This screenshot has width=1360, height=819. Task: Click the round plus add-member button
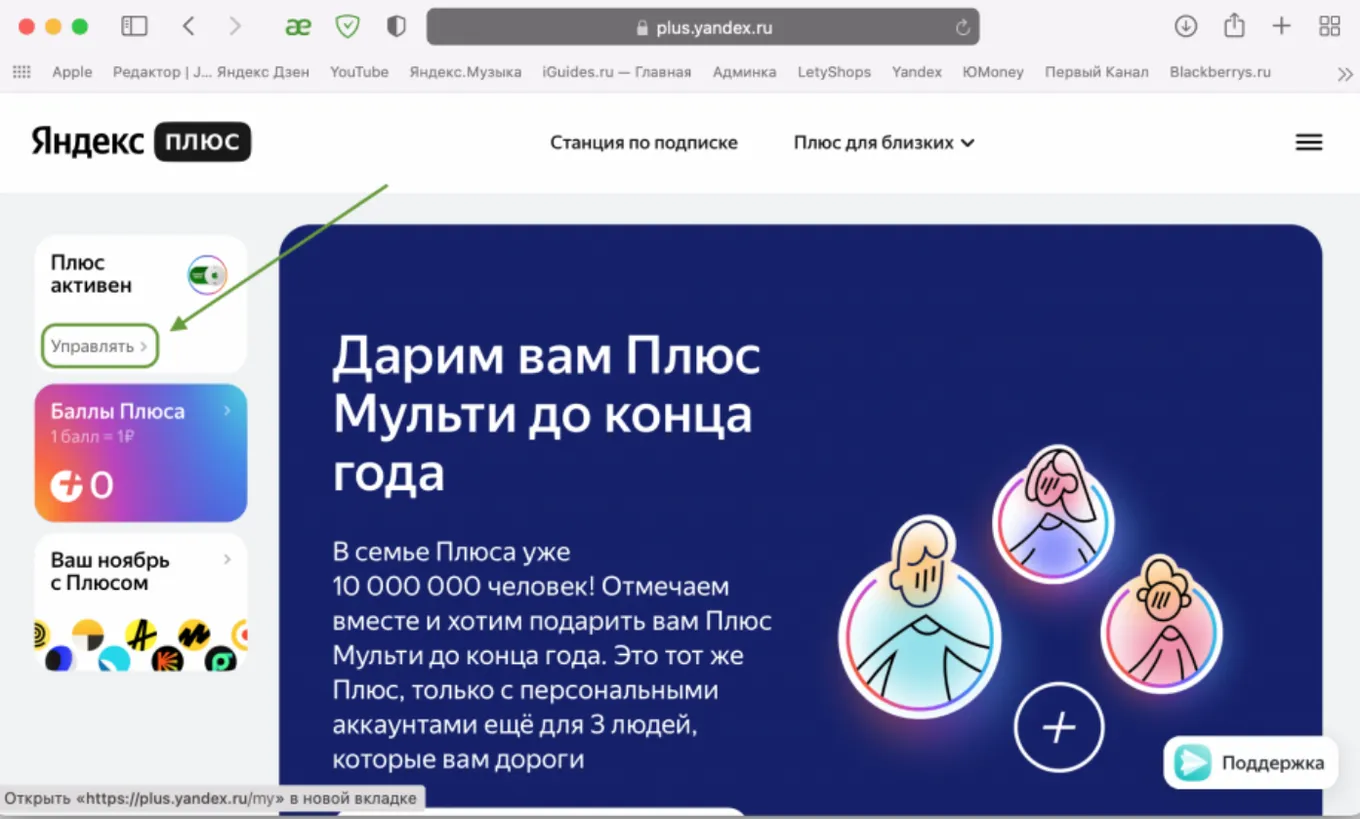coord(1059,727)
